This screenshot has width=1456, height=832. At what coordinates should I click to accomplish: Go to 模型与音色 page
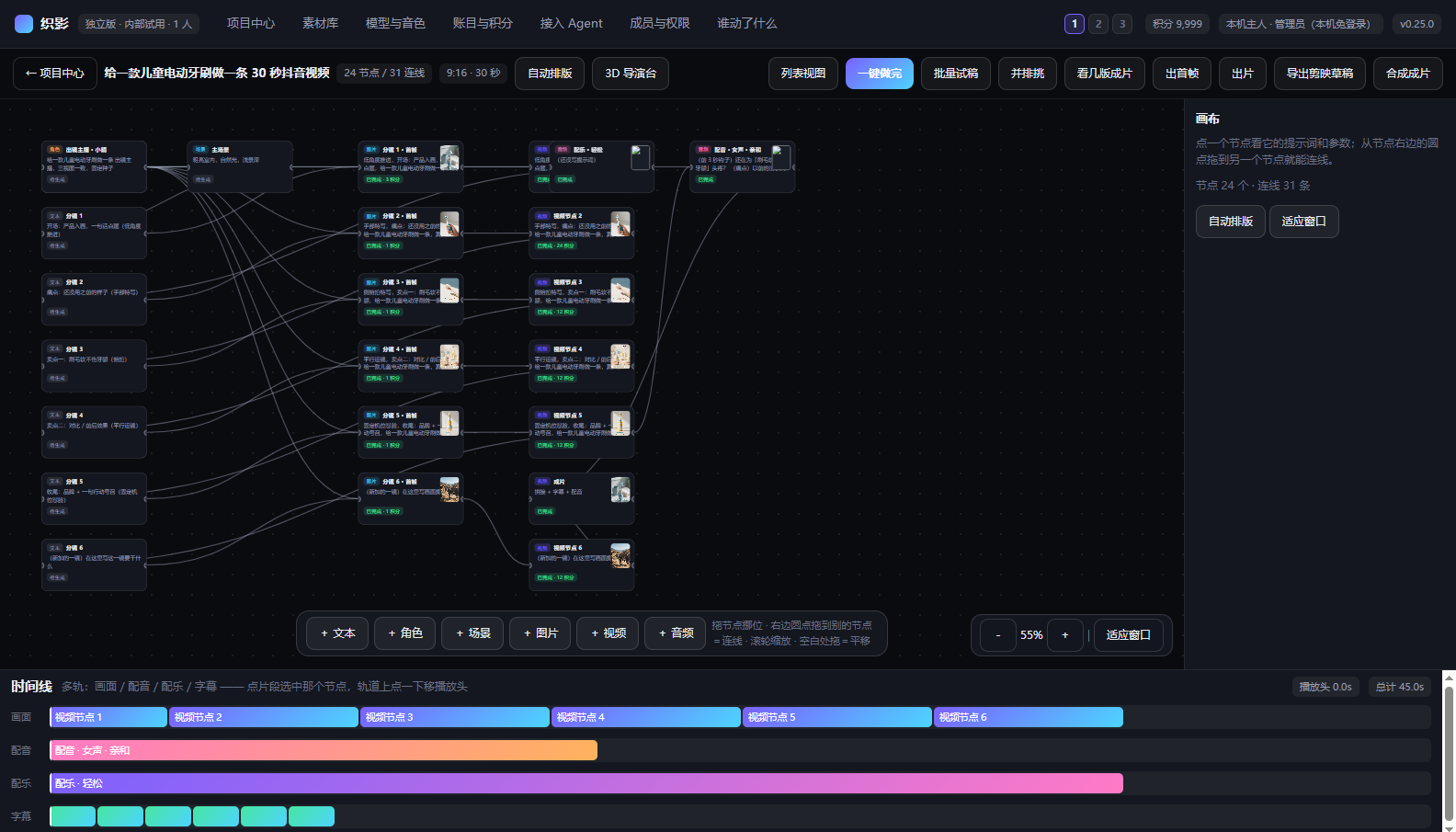[x=395, y=24]
